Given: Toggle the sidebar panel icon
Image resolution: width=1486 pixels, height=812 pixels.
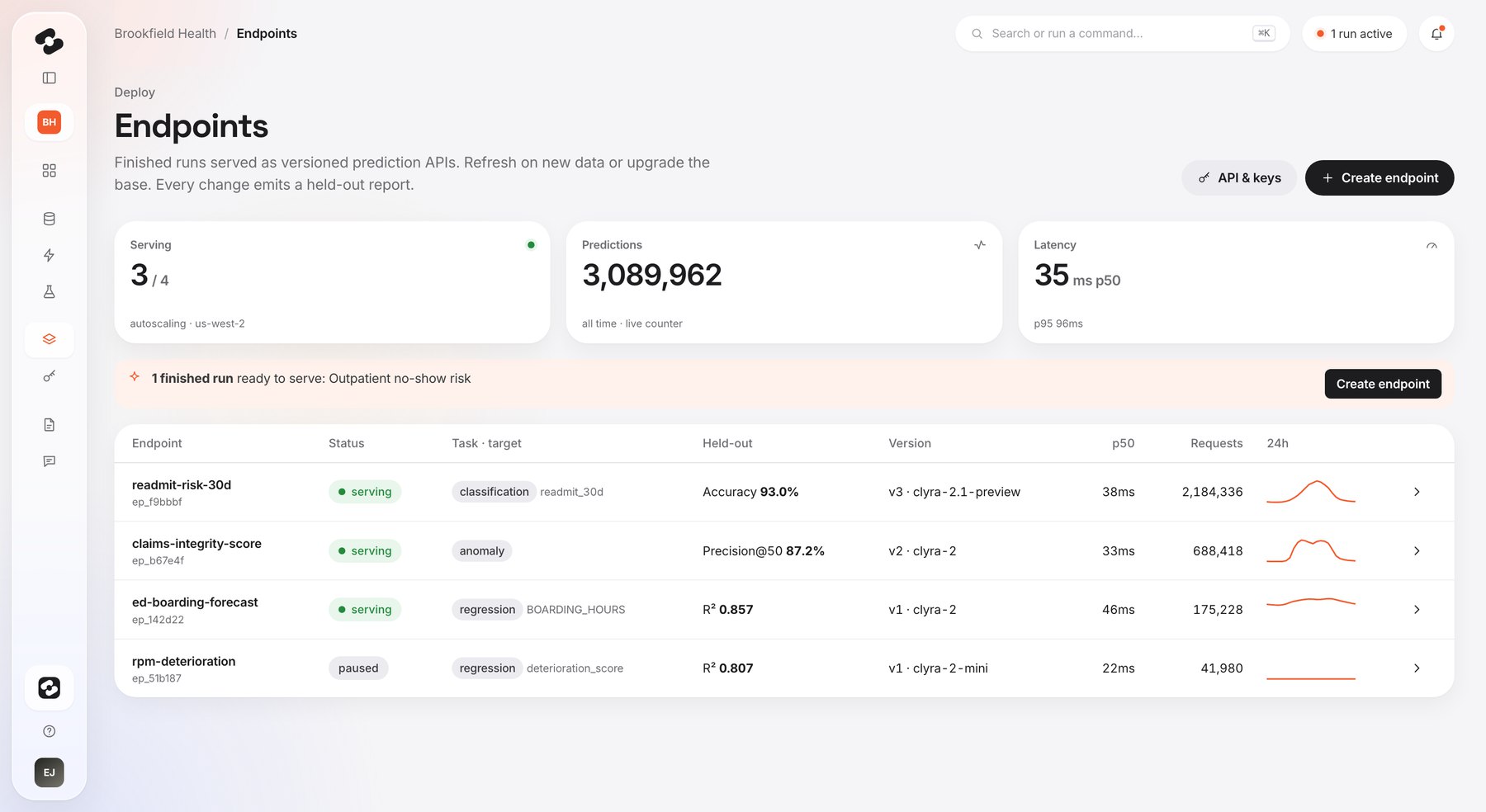Looking at the screenshot, I should coord(49,78).
